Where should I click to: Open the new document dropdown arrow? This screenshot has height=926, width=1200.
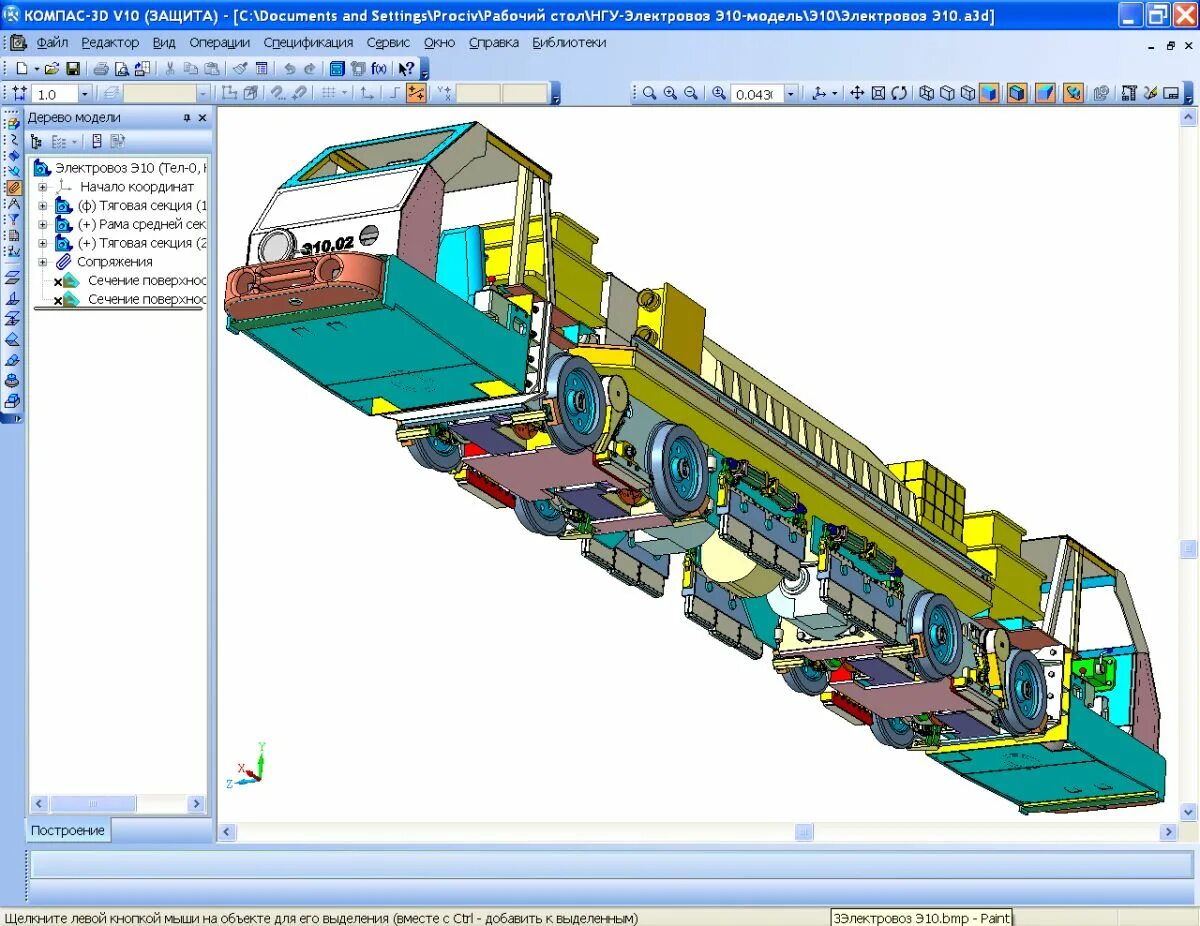click(x=36, y=69)
